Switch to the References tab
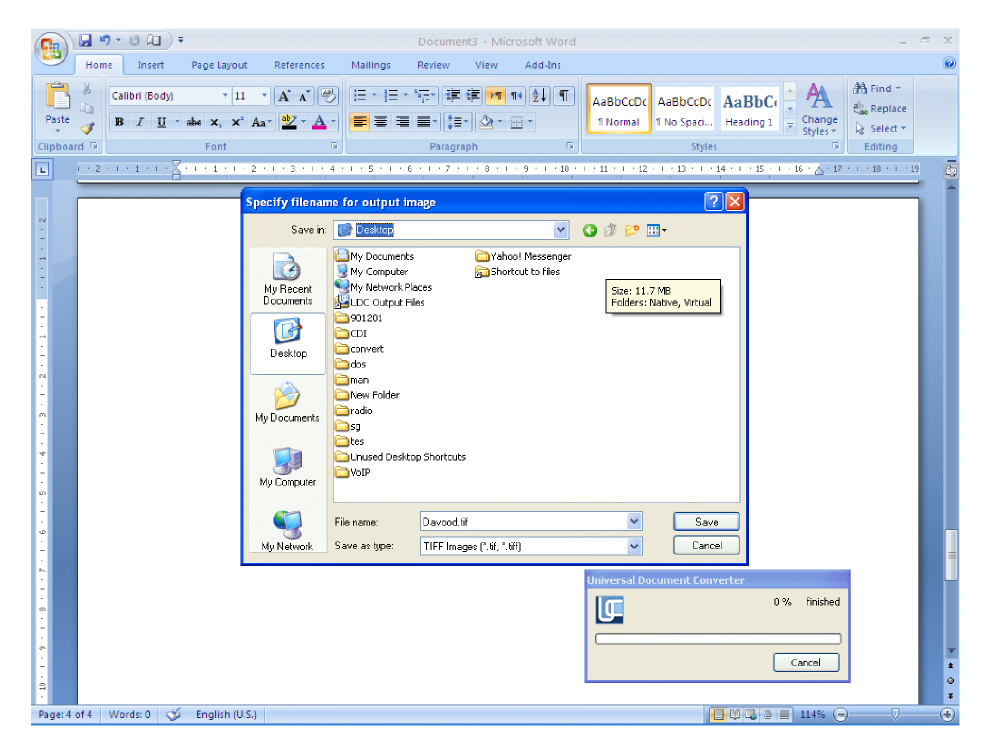 299,65
